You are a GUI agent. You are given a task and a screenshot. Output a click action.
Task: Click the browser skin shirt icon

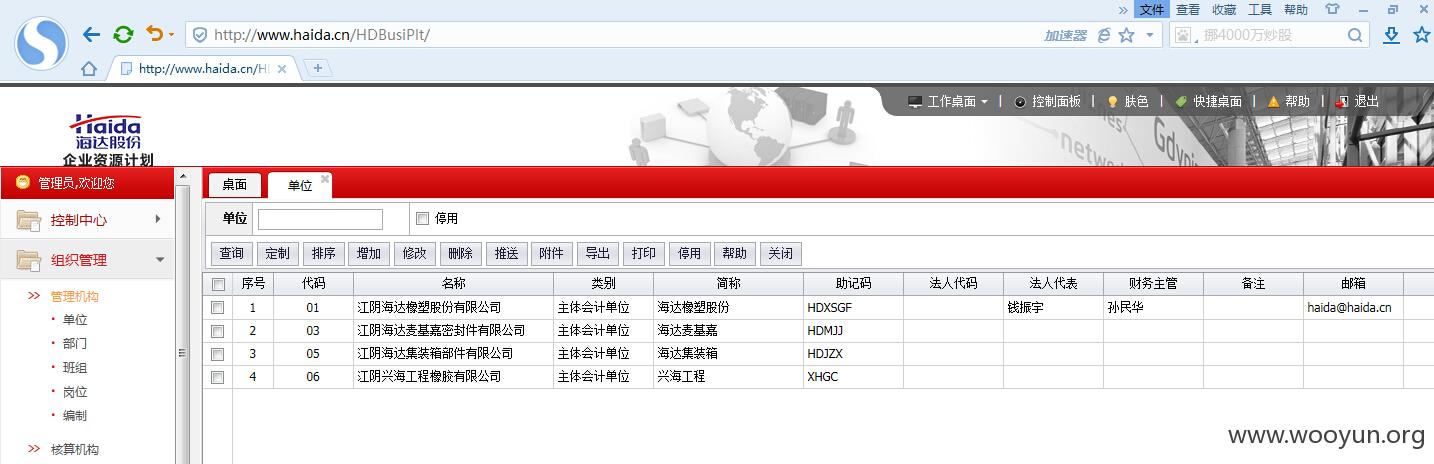tap(1331, 9)
